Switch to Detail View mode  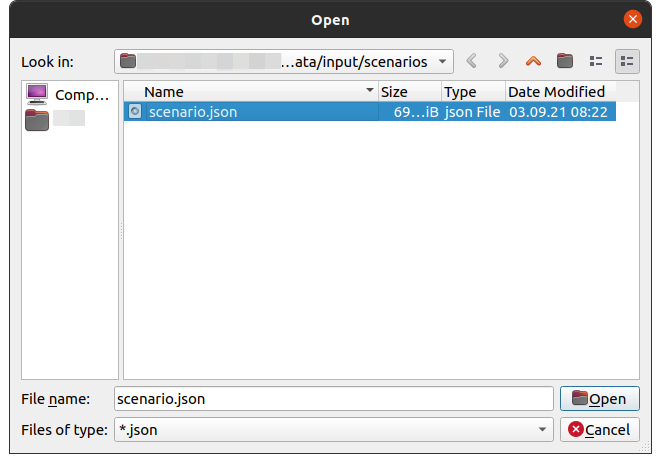coord(627,61)
